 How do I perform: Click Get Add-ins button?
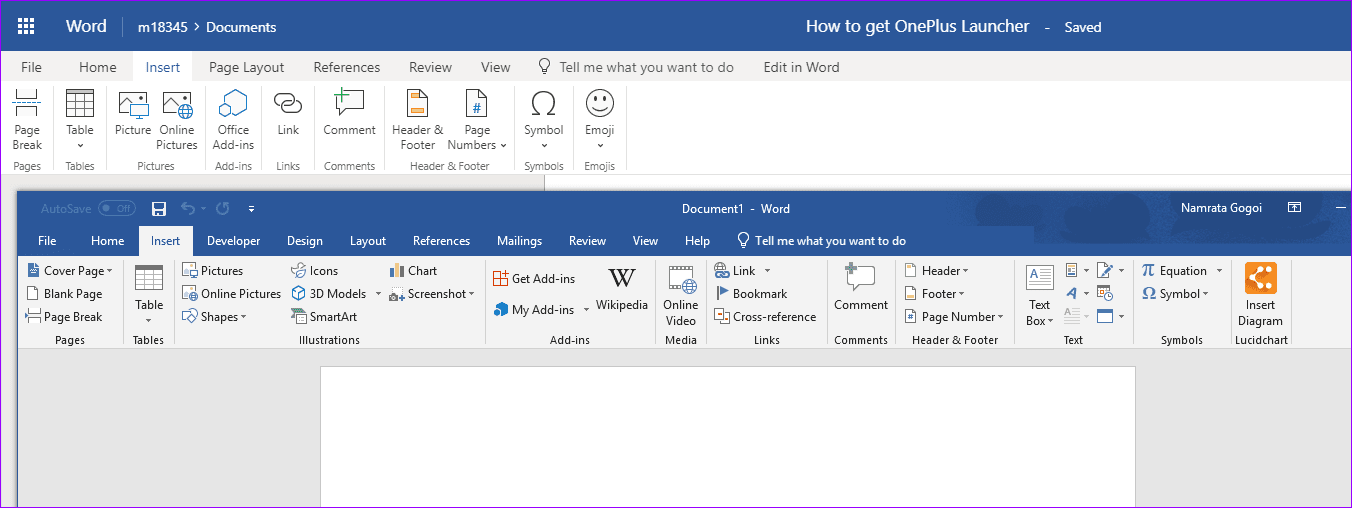point(535,279)
